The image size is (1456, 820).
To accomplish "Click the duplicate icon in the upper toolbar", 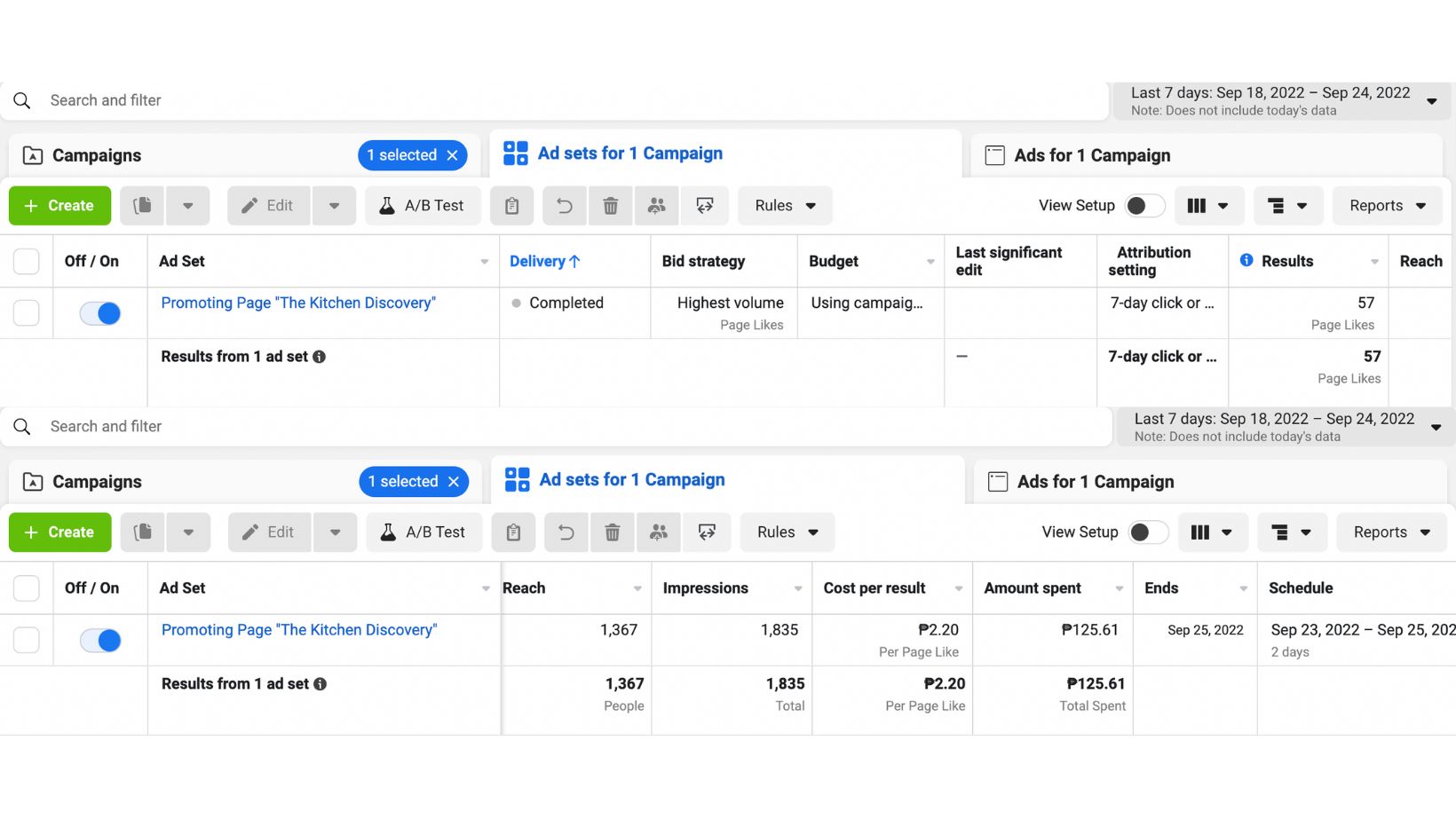I will [142, 206].
